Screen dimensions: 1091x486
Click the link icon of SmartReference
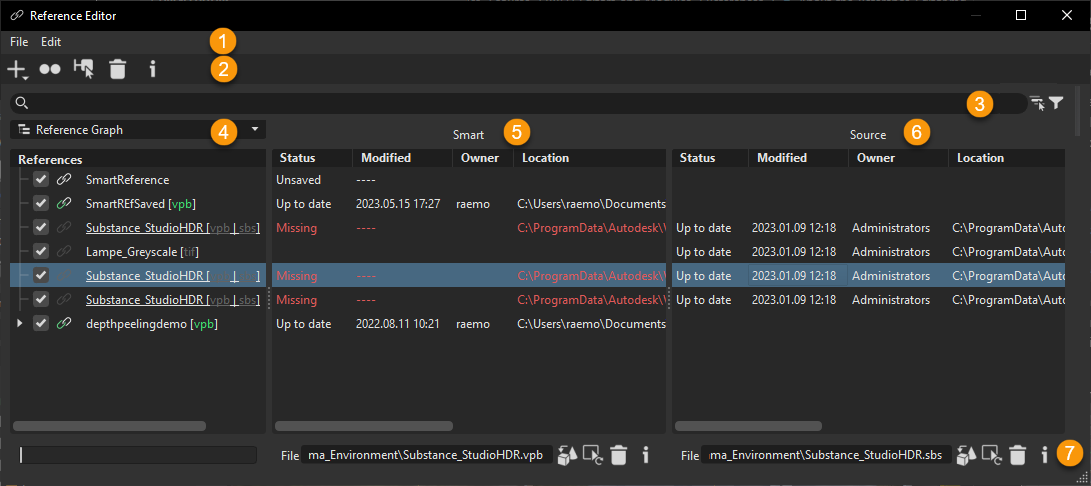point(64,180)
